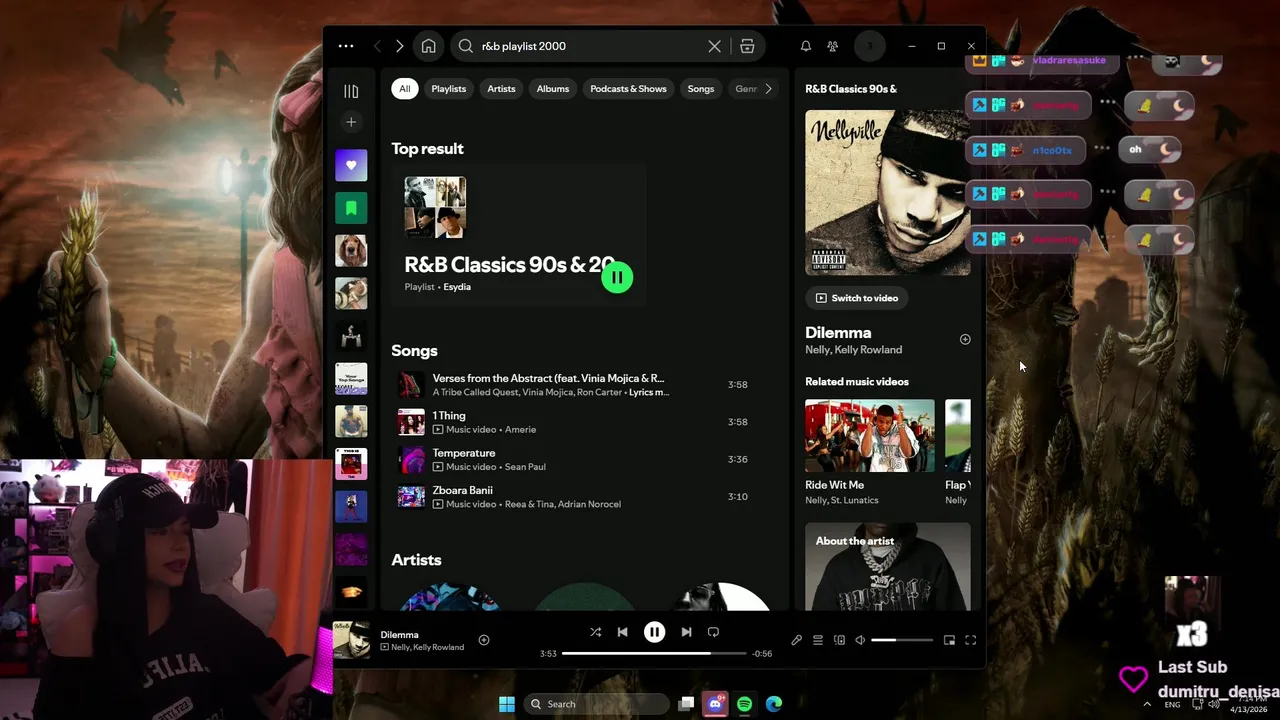Open Your Episodes green bookmark tile
This screenshot has height=720, width=1280.
[x=351, y=208]
